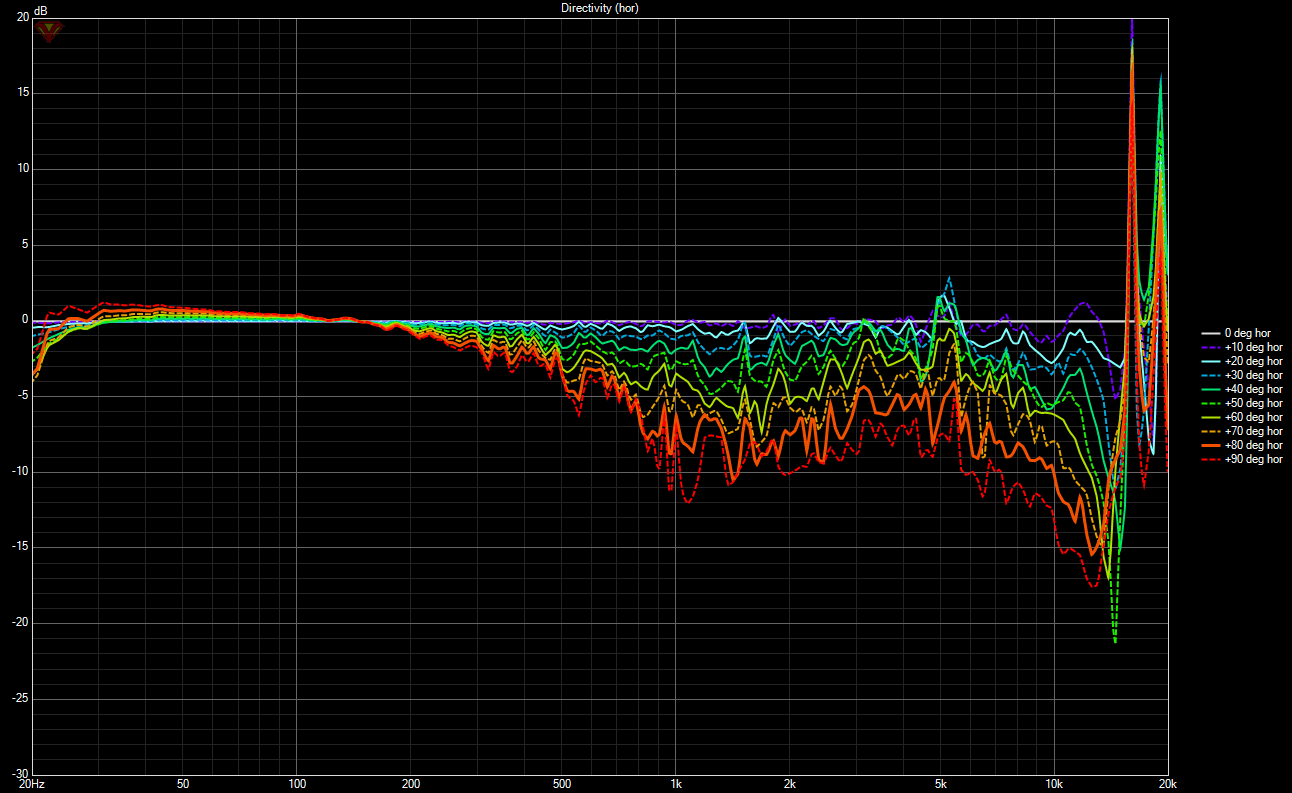Click the "20k" frequency axis label
This screenshot has height=793, width=1292.
click(1167, 783)
